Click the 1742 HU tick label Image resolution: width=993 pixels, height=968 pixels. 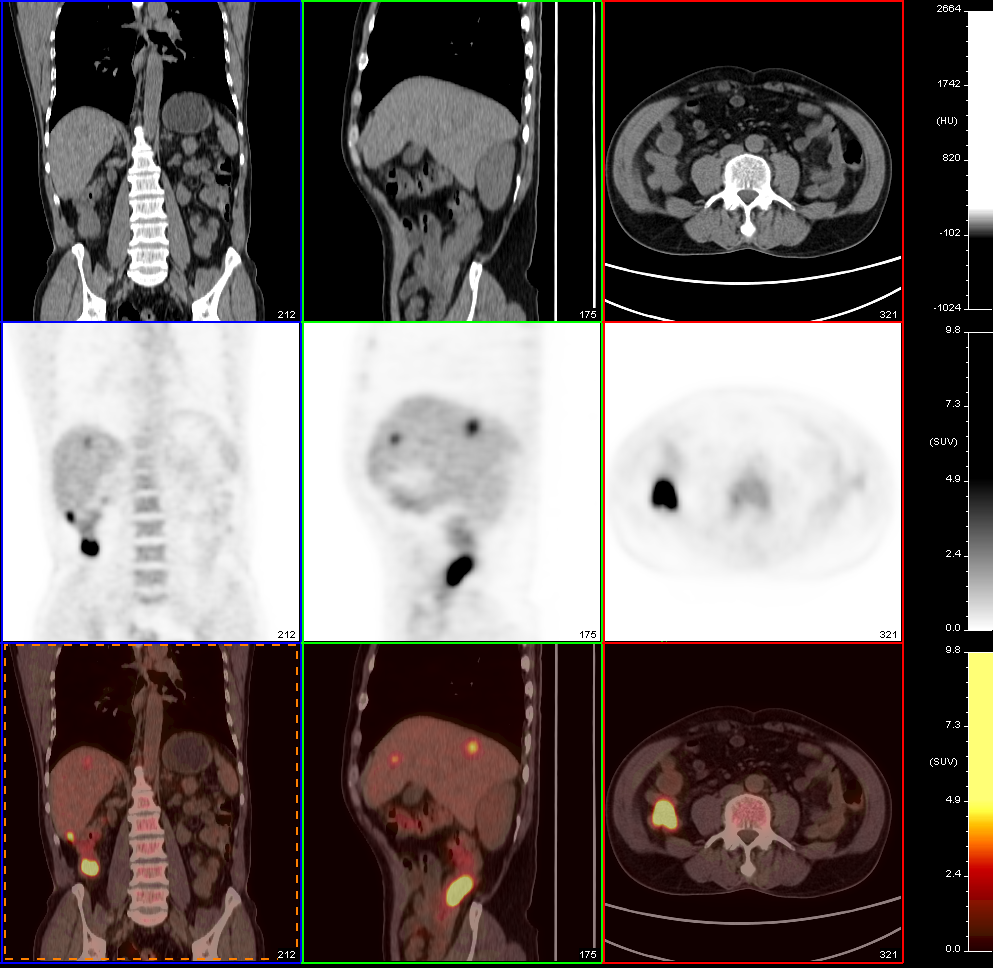click(949, 84)
